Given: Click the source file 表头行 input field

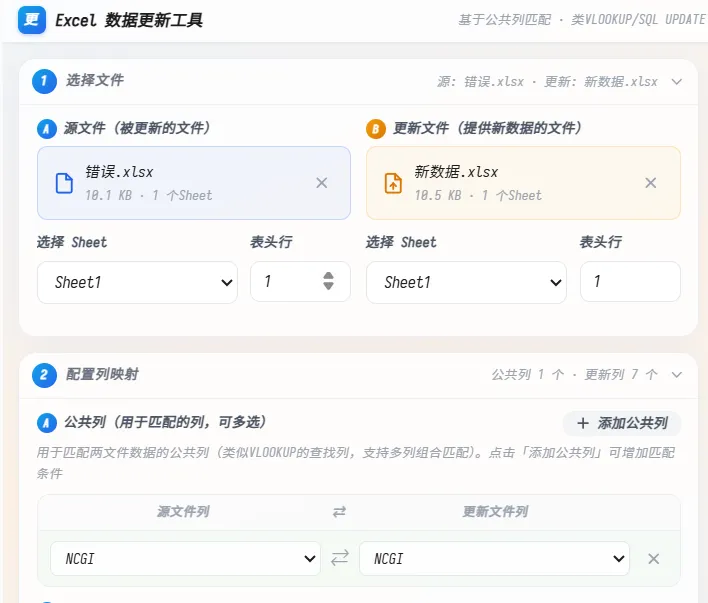Looking at the screenshot, I should click(x=300, y=281).
